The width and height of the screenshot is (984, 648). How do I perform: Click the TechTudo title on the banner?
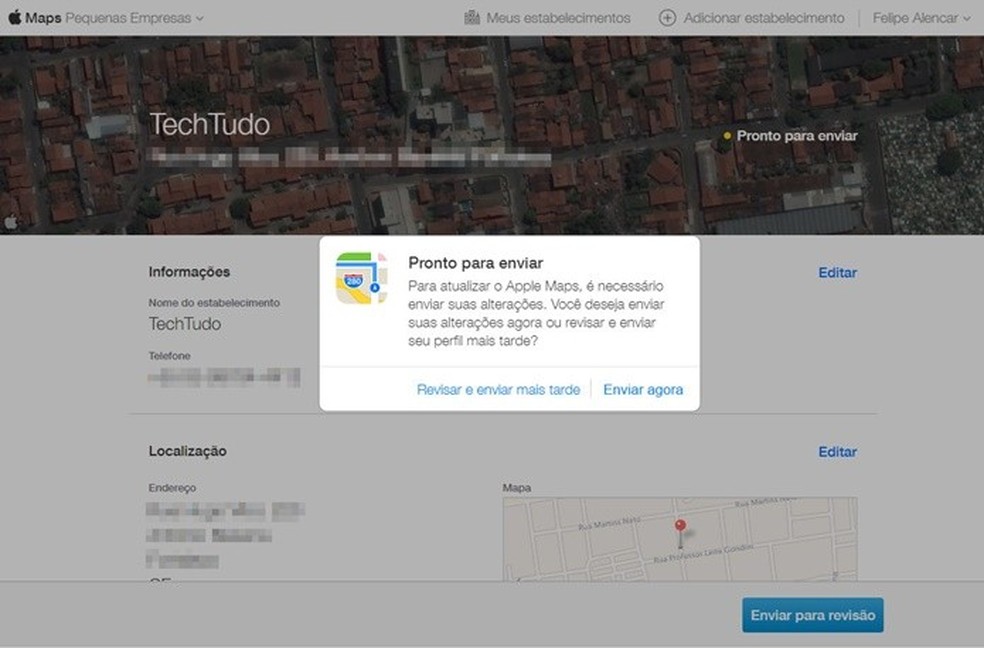pyautogui.click(x=210, y=124)
